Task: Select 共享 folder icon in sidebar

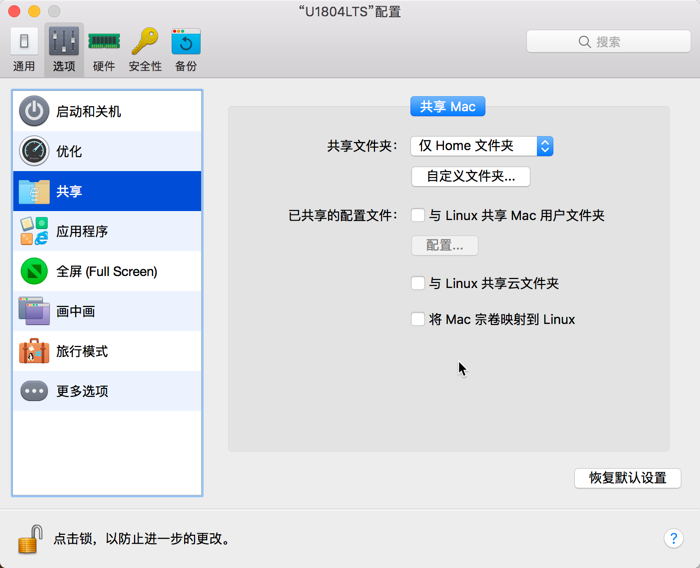Action: [x=34, y=191]
